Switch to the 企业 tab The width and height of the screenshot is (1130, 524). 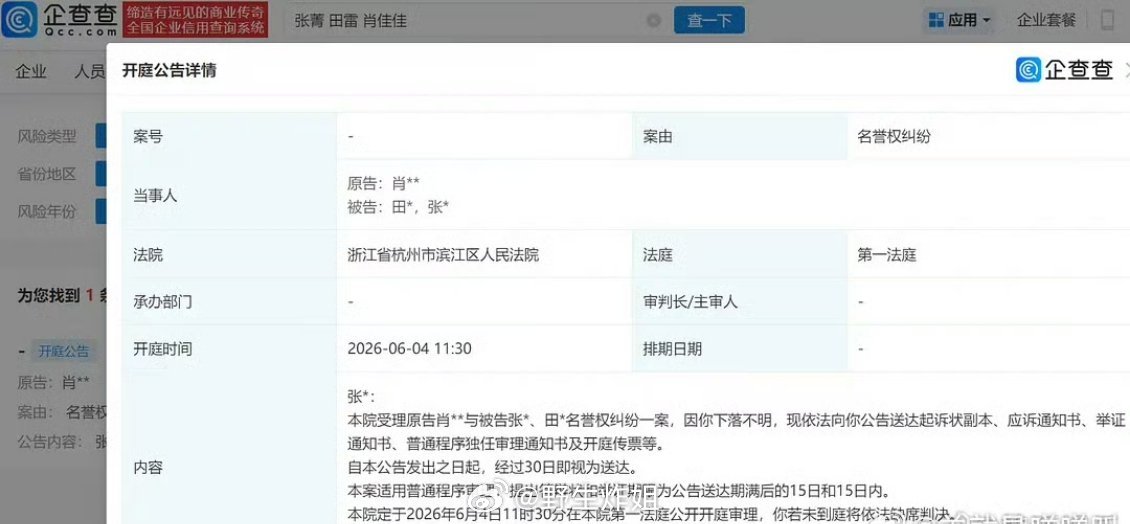pyautogui.click(x=31, y=71)
